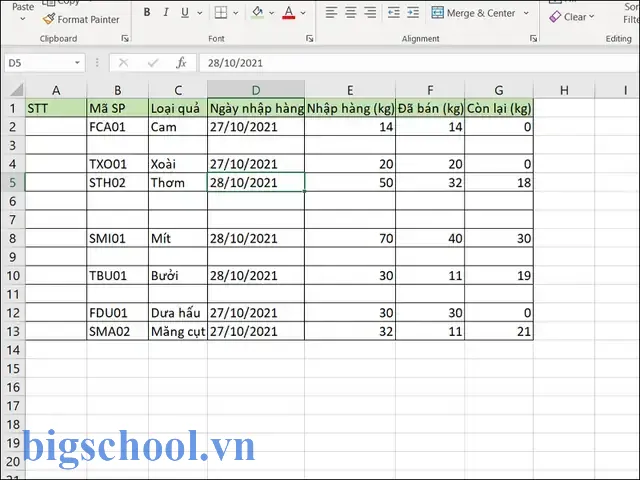Select cell Dưa hấu
The width and height of the screenshot is (640, 480).
tap(178, 313)
